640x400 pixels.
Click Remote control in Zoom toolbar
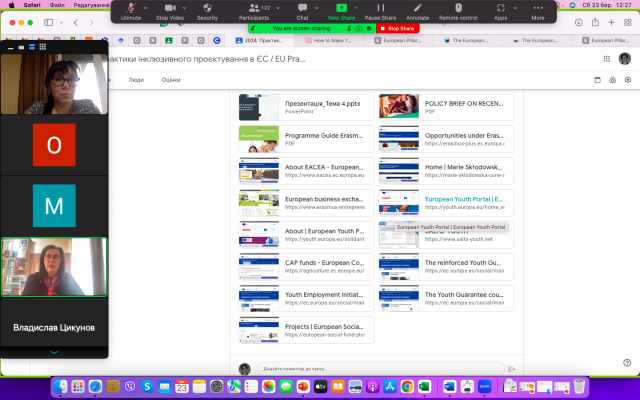click(x=458, y=12)
